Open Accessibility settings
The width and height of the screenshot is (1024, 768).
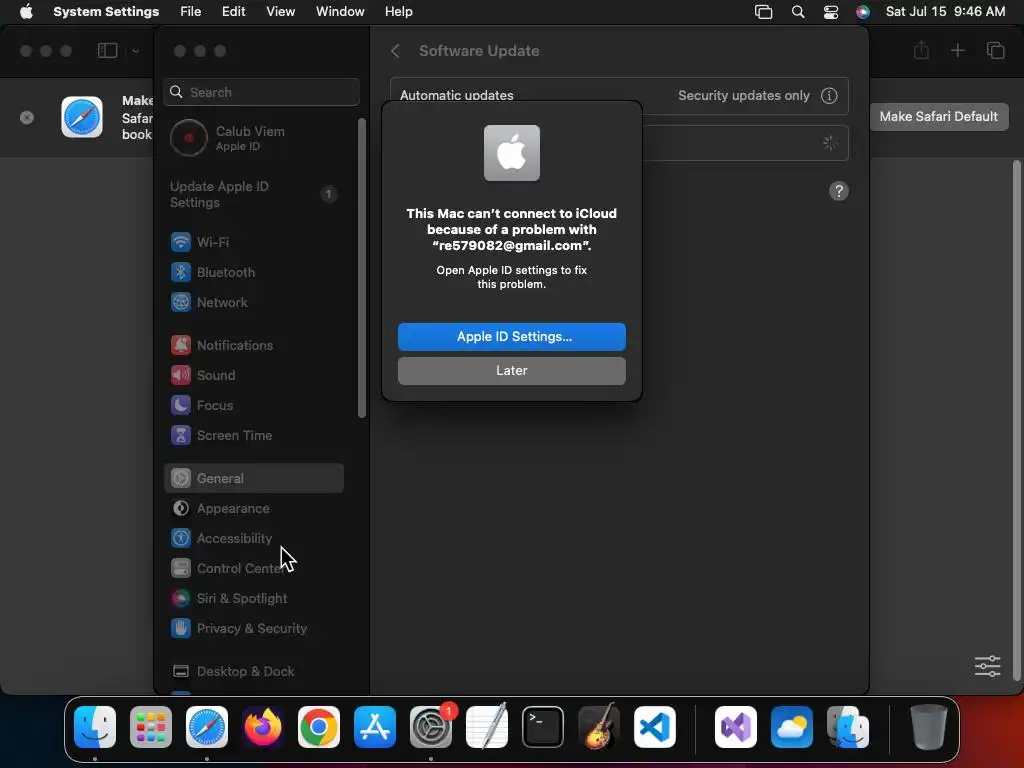[255, 538]
